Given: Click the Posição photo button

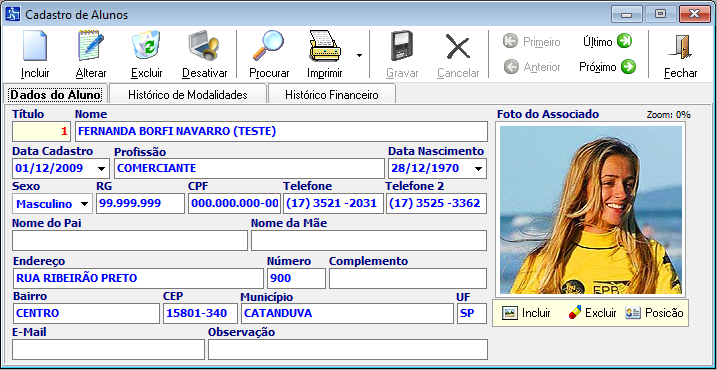Looking at the screenshot, I should coord(654,313).
